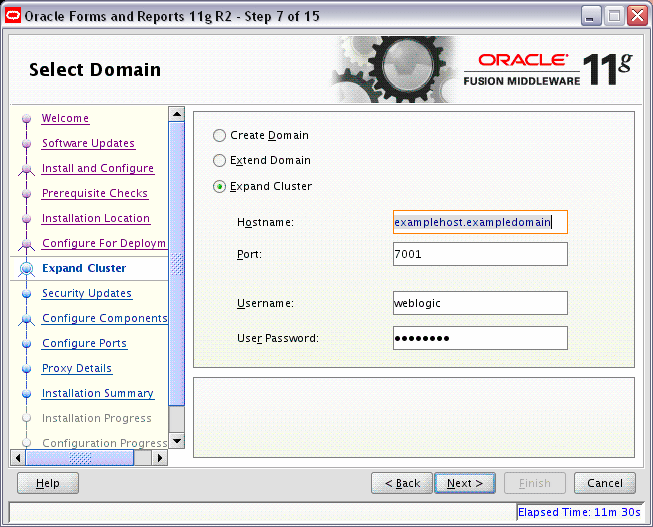Click the Installation Summary bullet icon
The width and height of the screenshot is (653, 527).
pos(27,394)
